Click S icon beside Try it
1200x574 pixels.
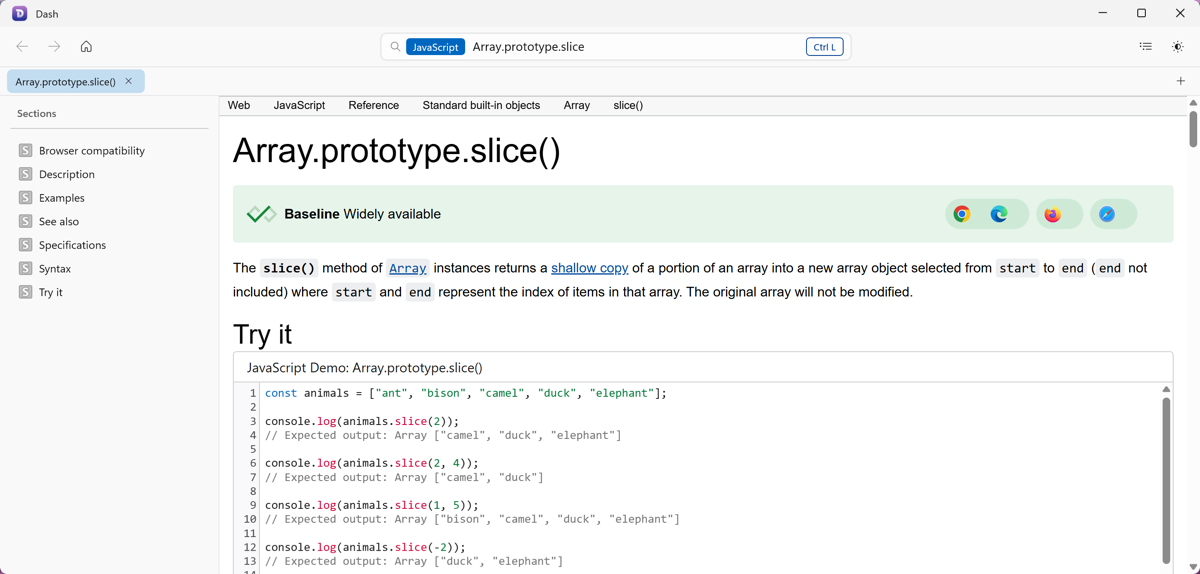26,292
